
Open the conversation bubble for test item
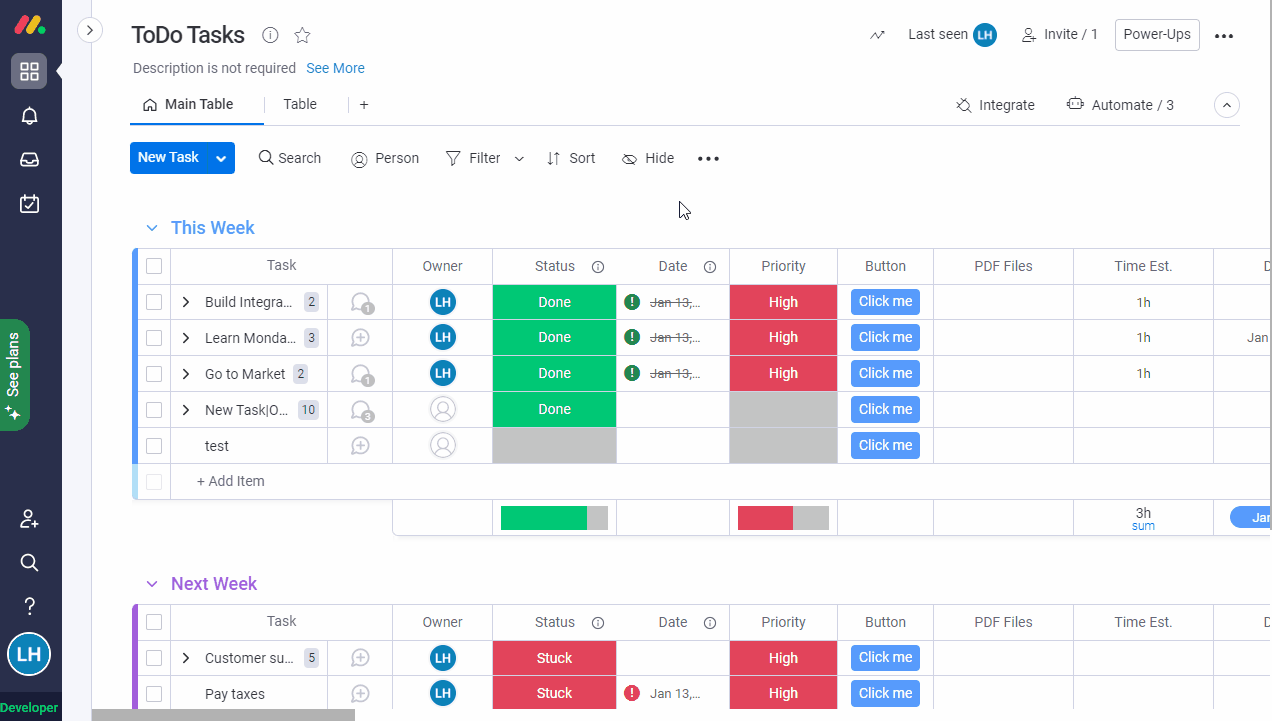(x=360, y=446)
